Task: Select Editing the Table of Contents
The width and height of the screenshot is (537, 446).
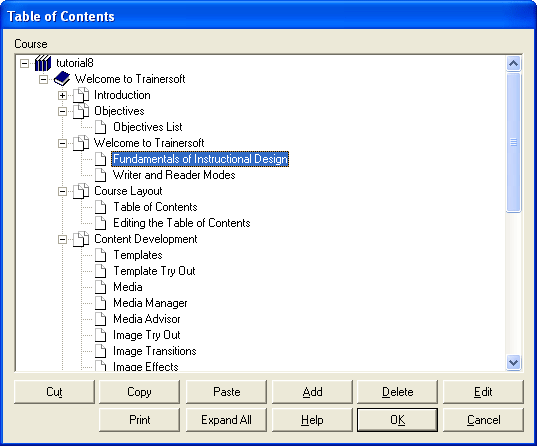Action: (182, 223)
